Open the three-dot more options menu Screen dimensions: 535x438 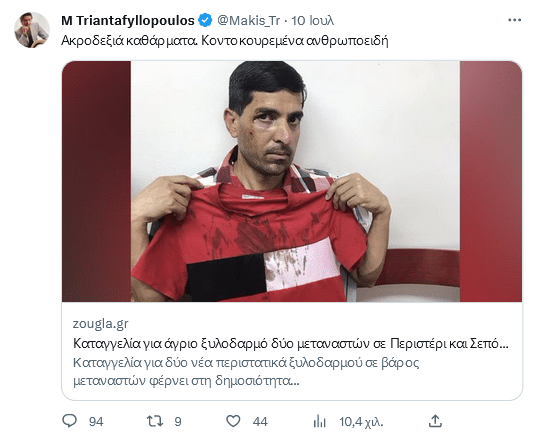(x=514, y=20)
